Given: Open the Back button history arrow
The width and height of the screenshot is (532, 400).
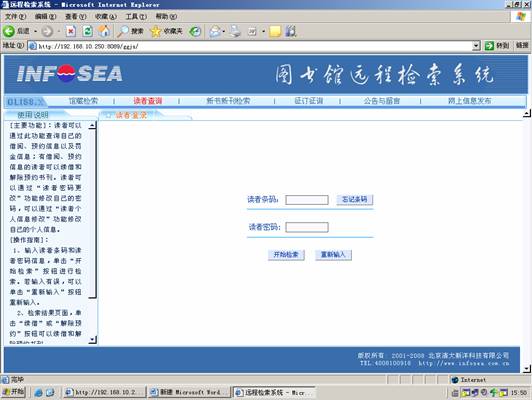Looking at the screenshot, I should click(x=35, y=32).
